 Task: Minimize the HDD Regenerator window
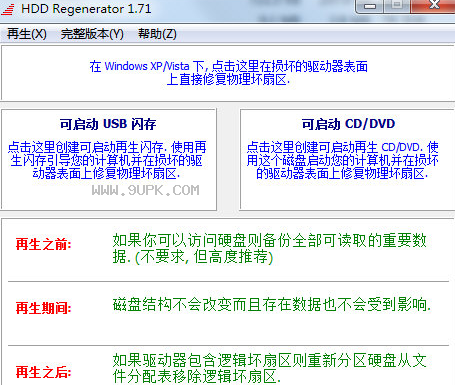(370, 6)
